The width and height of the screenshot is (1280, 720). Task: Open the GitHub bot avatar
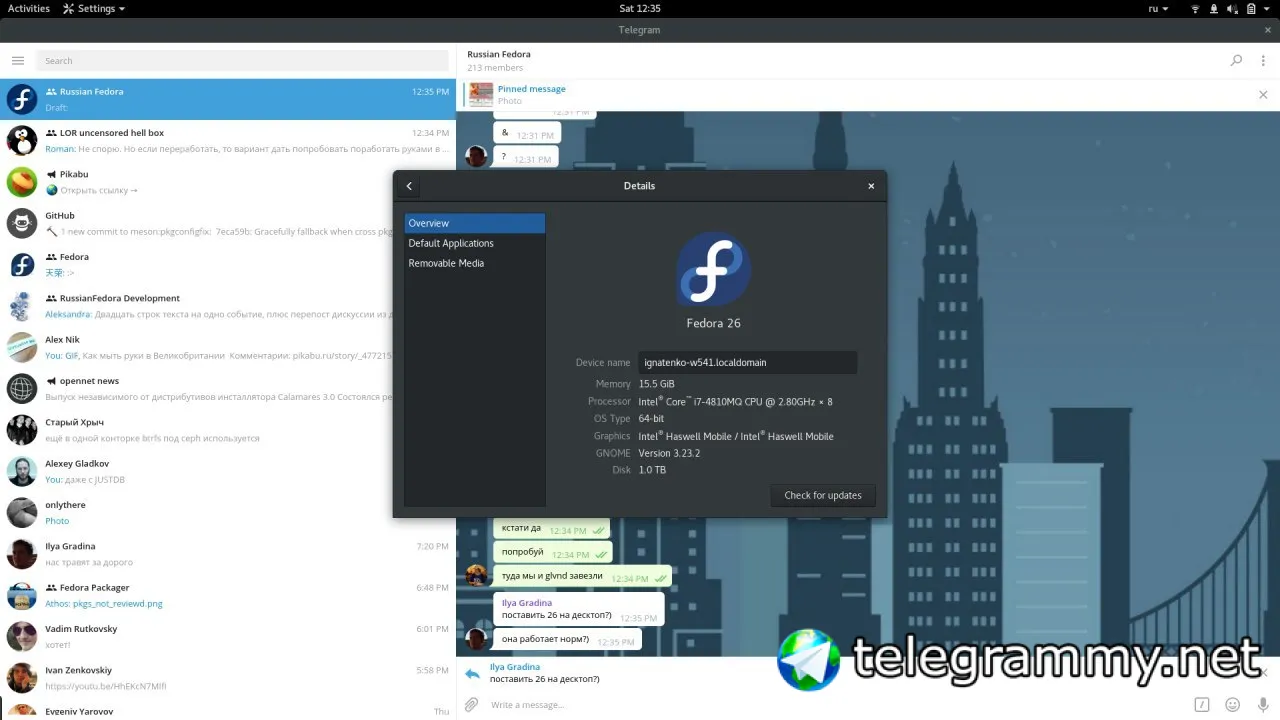pyautogui.click(x=22, y=223)
